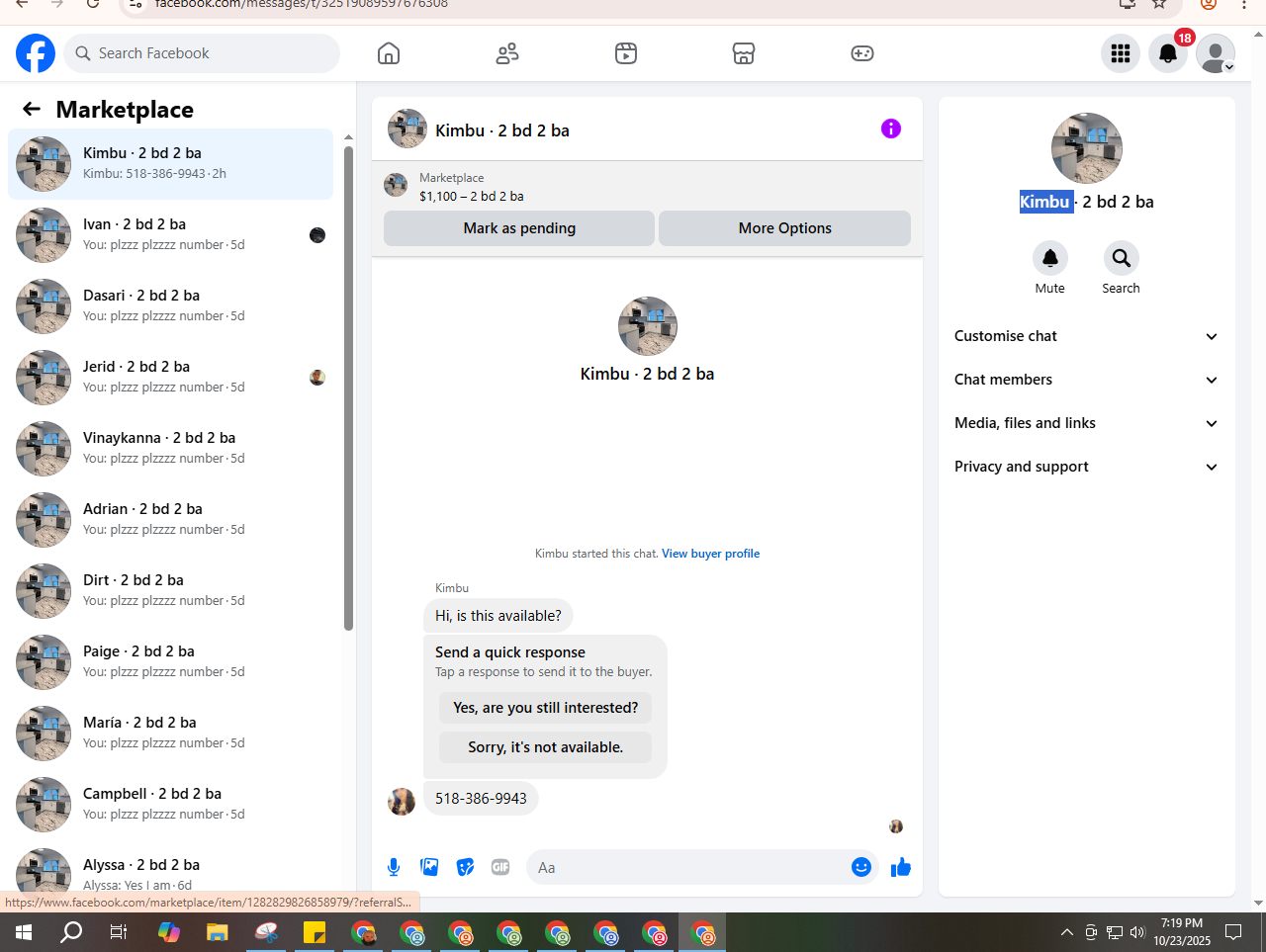Send a thumbs-up like
The height and width of the screenshot is (952, 1266).
(x=901, y=867)
